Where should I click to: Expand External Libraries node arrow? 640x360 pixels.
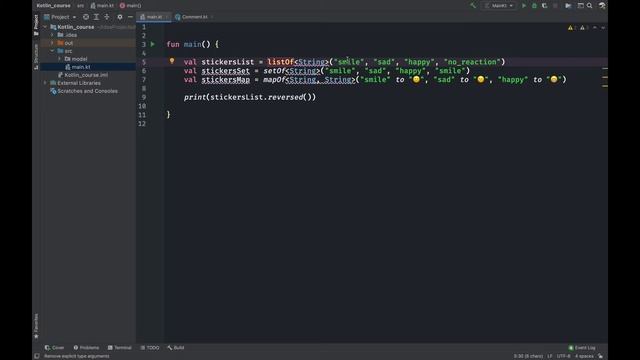tap(45, 83)
